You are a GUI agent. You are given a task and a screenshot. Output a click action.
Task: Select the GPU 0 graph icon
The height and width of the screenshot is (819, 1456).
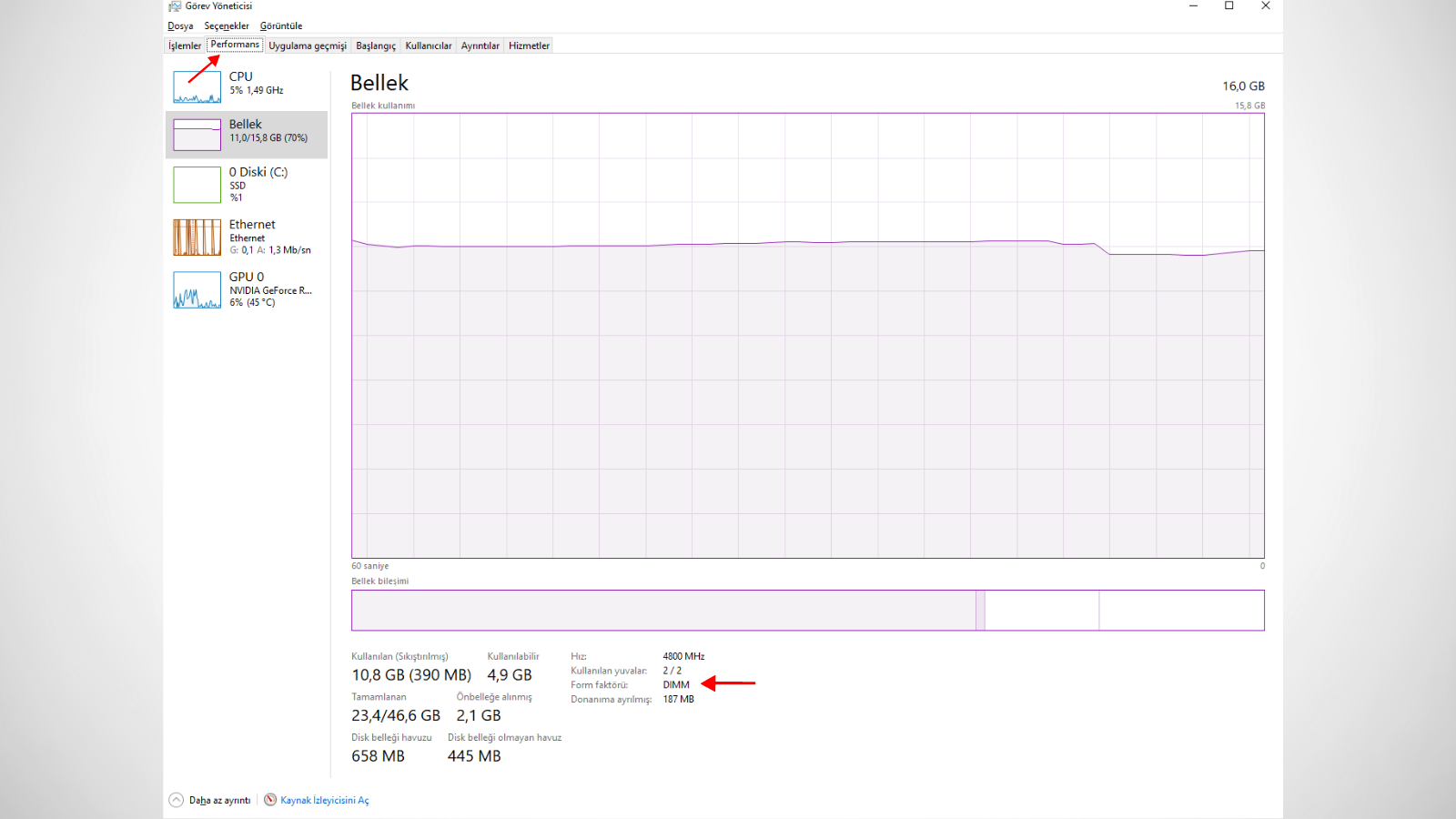click(197, 290)
